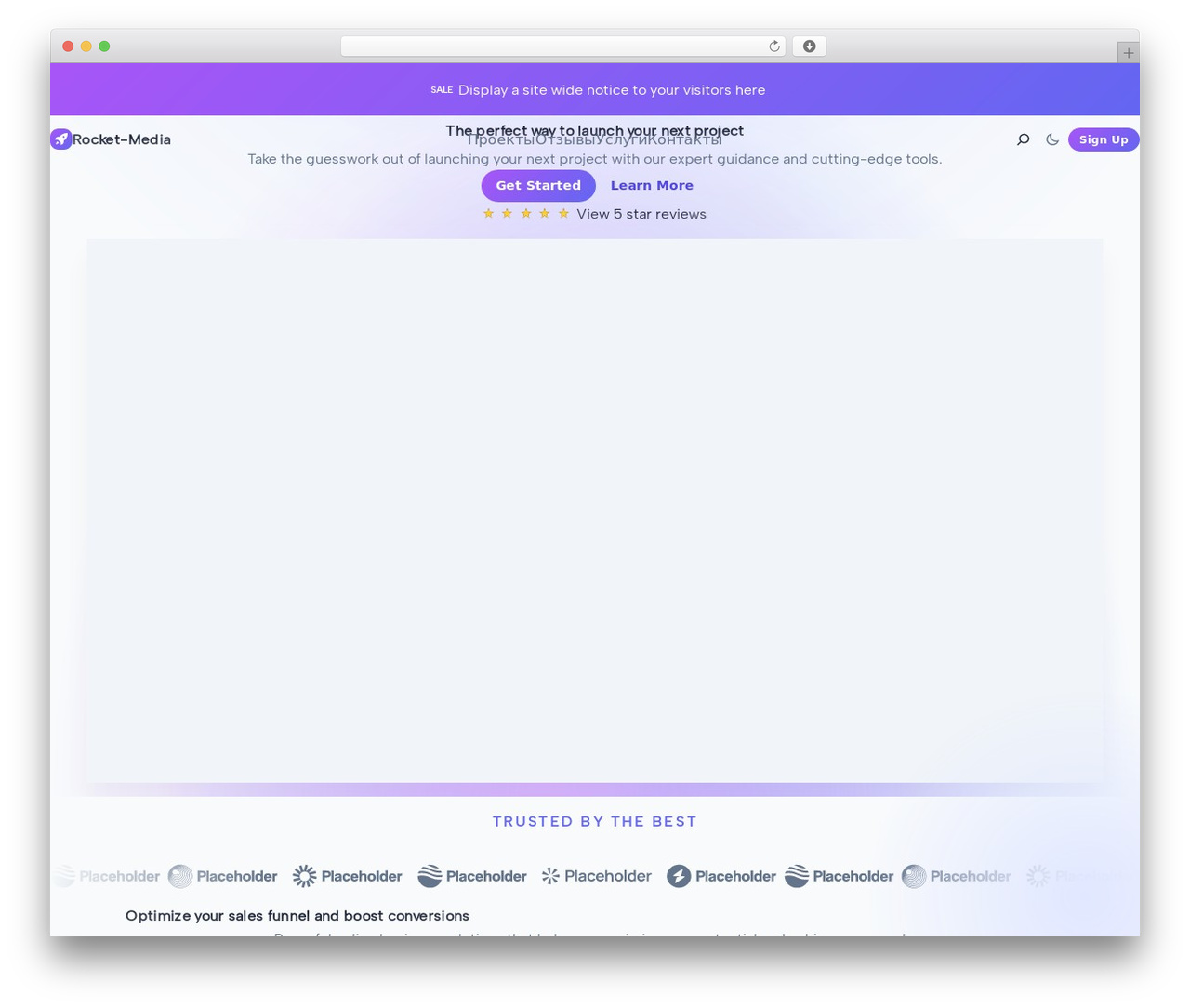Open the site search magnifier icon

coord(1023,139)
